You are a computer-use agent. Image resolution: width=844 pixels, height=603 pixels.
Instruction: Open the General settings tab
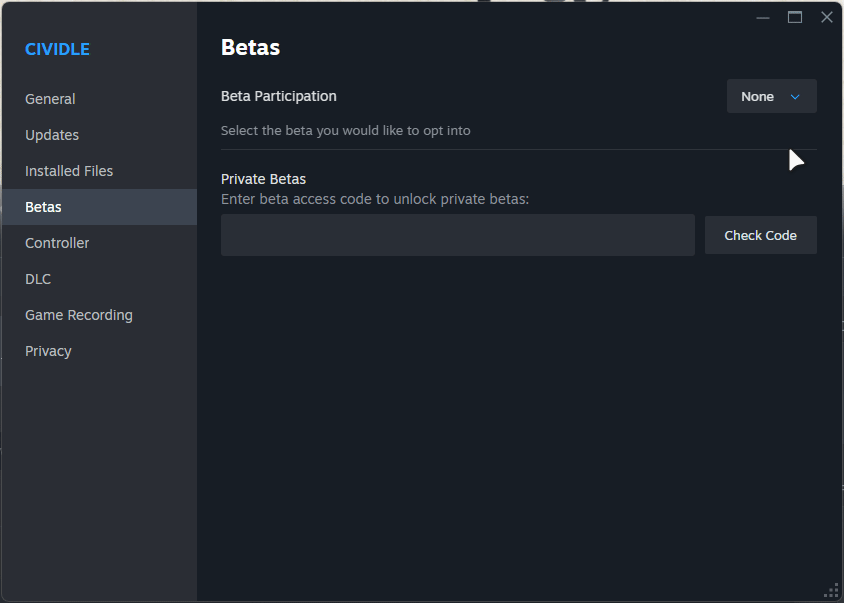tap(50, 99)
